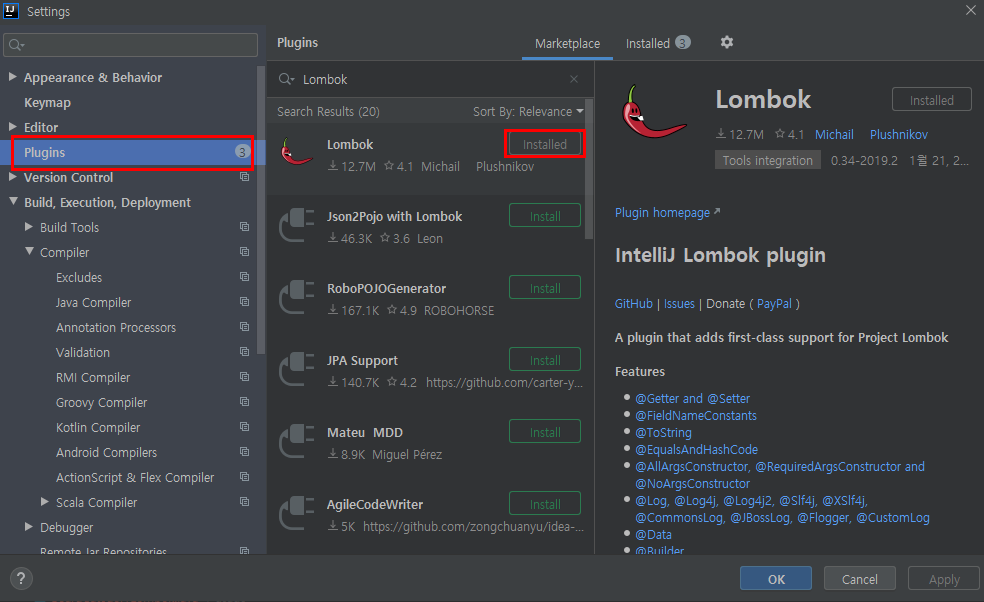Switch to the Marketplace tab
The height and width of the screenshot is (602, 984).
(x=567, y=43)
